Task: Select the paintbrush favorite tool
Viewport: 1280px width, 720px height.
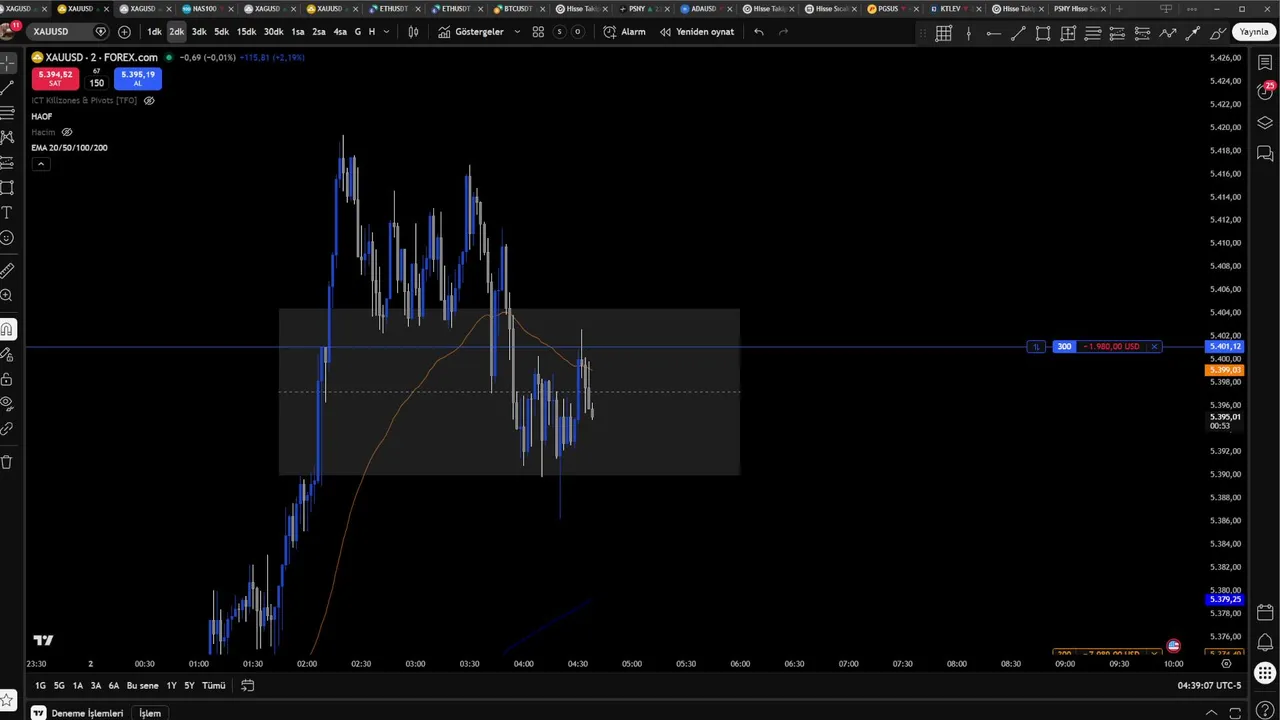Action: click(1218, 33)
